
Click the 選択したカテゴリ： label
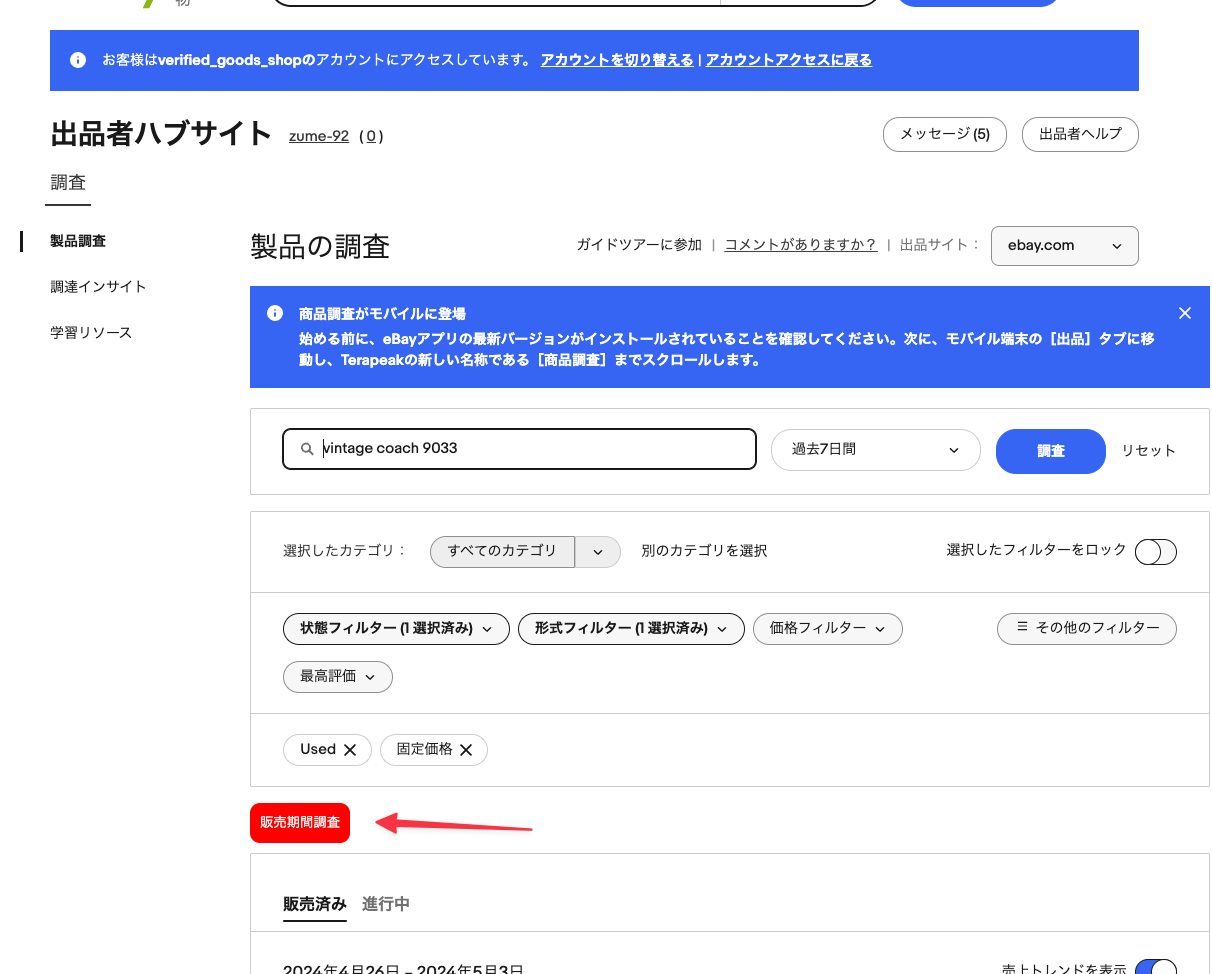click(x=346, y=551)
